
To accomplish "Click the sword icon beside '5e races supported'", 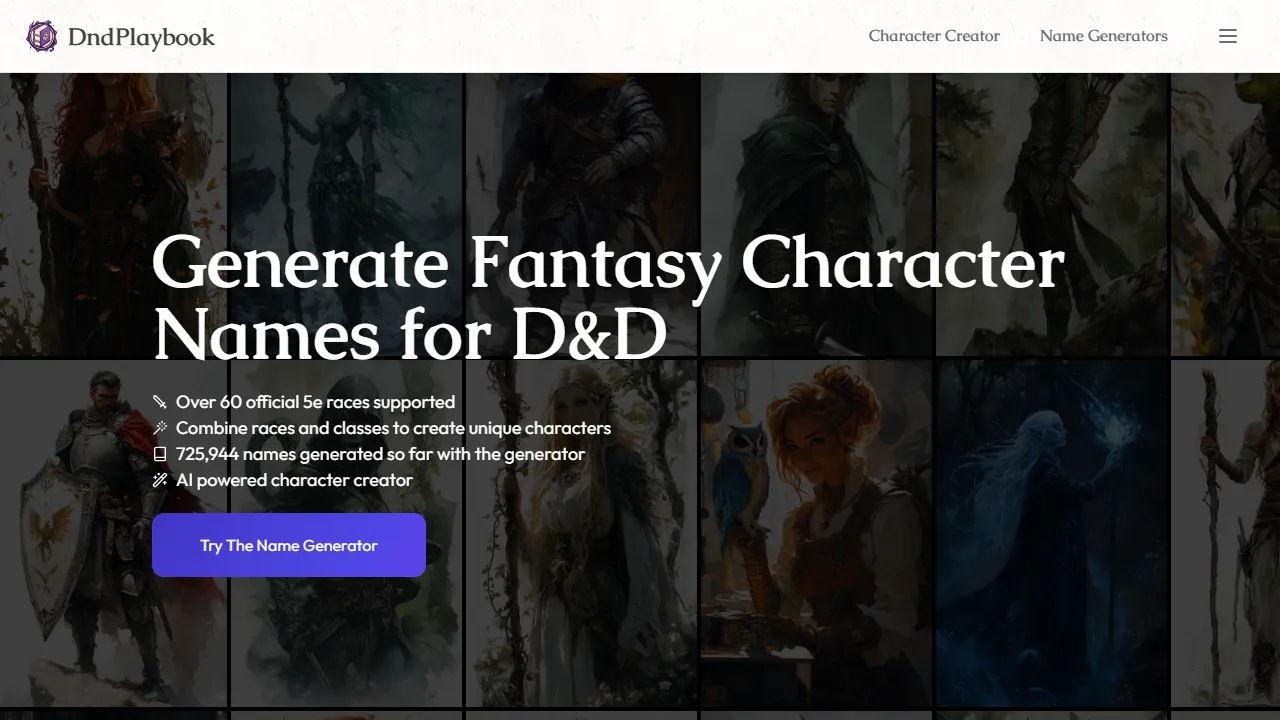I will (x=160, y=402).
